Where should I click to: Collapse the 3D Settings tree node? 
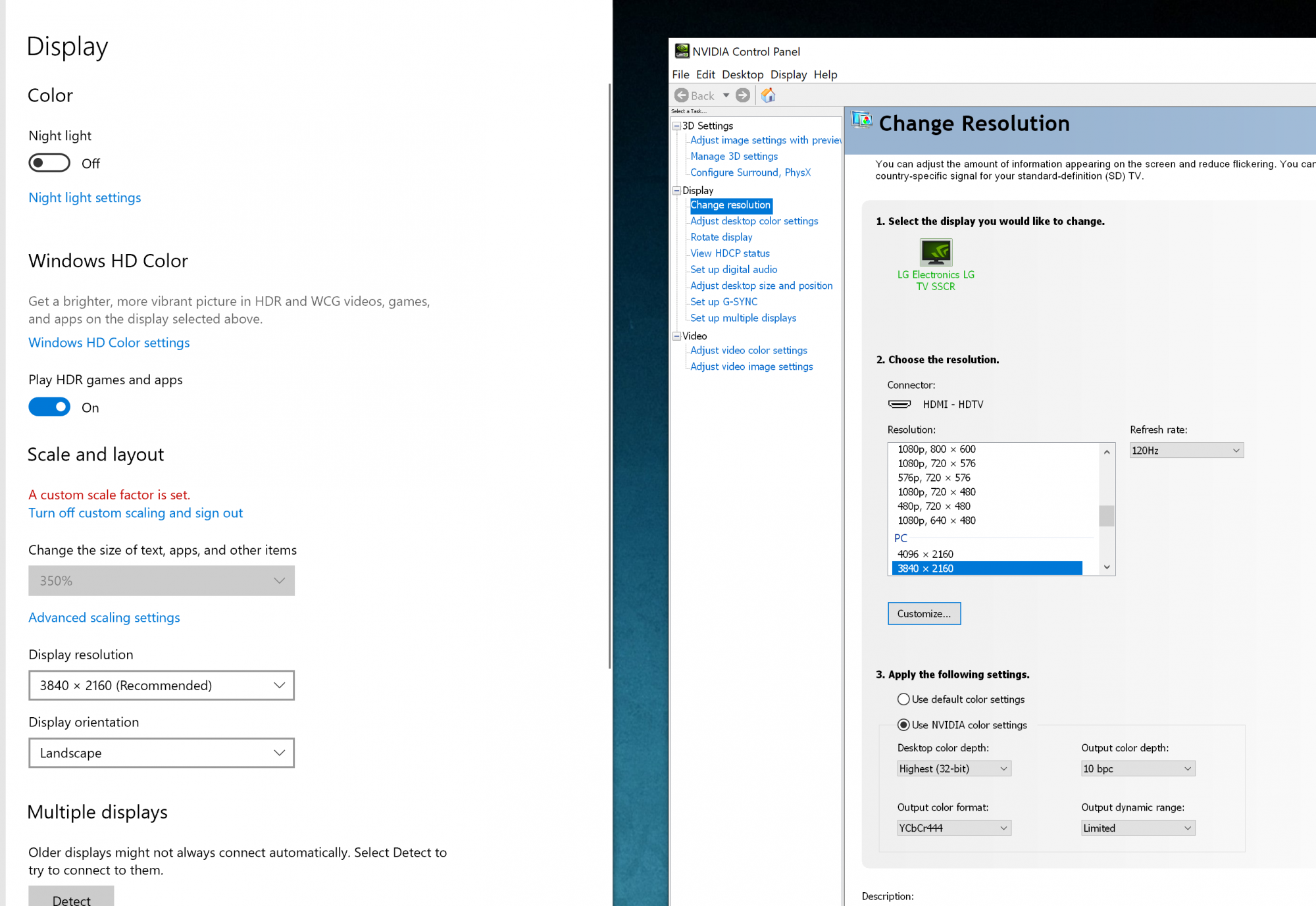(676, 126)
